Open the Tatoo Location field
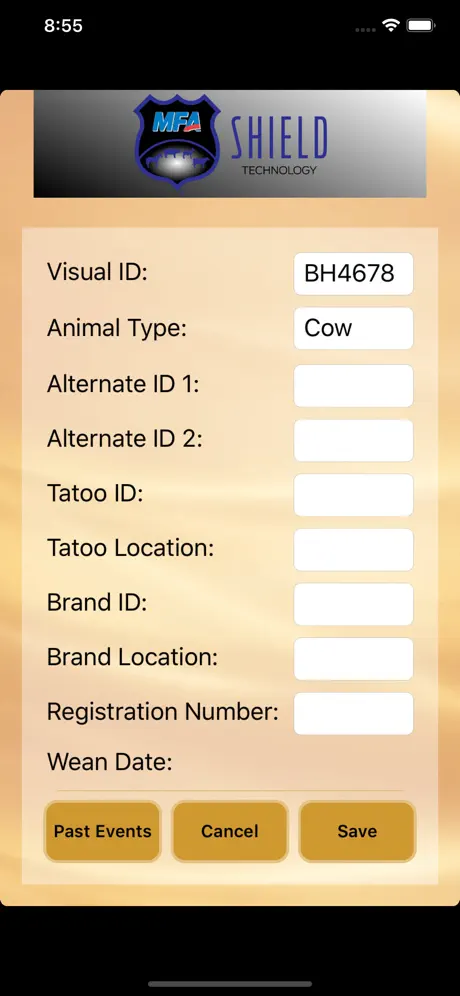 353,549
